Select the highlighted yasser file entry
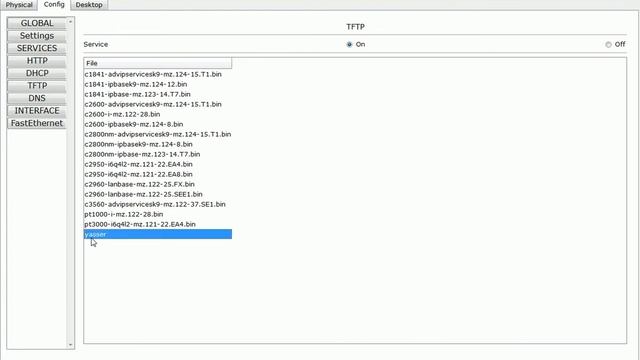The height and width of the screenshot is (360, 640). click(158, 234)
